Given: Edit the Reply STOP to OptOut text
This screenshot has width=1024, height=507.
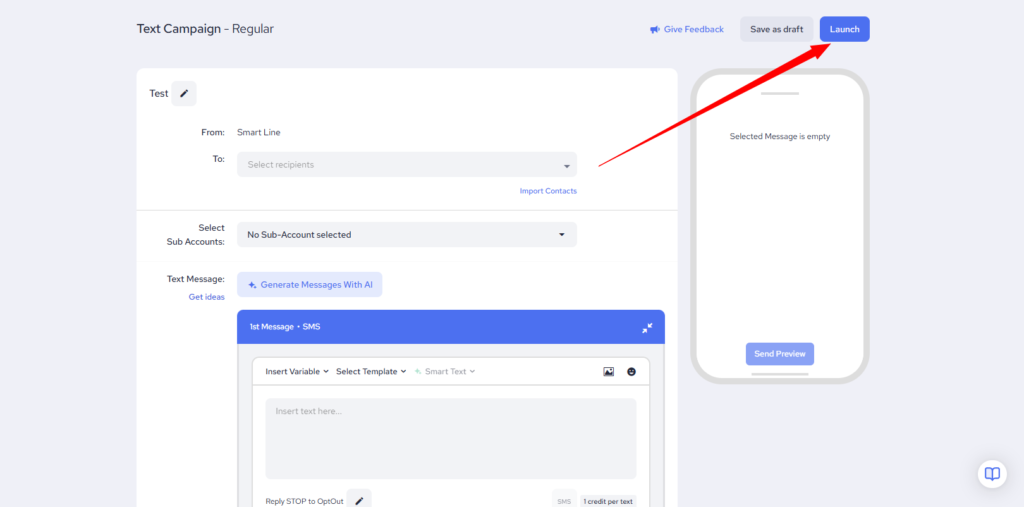Looking at the screenshot, I should click(359, 500).
